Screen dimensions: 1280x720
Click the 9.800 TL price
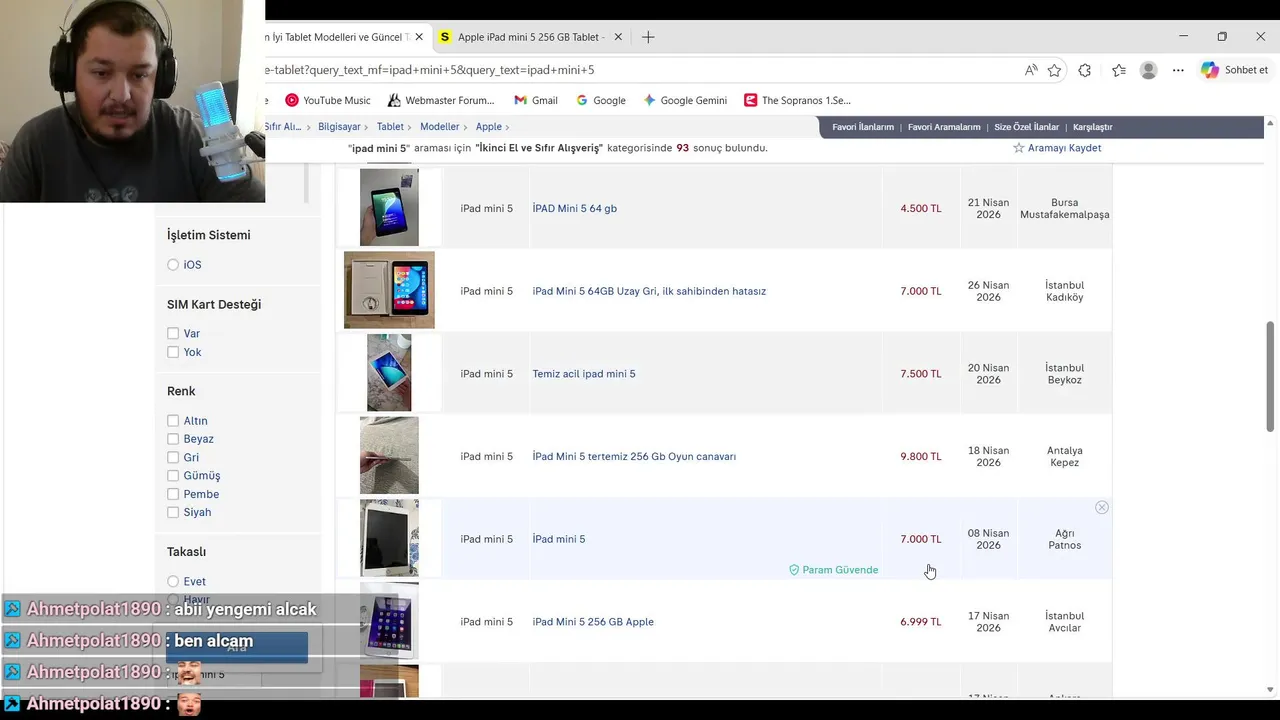pos(920,456)
